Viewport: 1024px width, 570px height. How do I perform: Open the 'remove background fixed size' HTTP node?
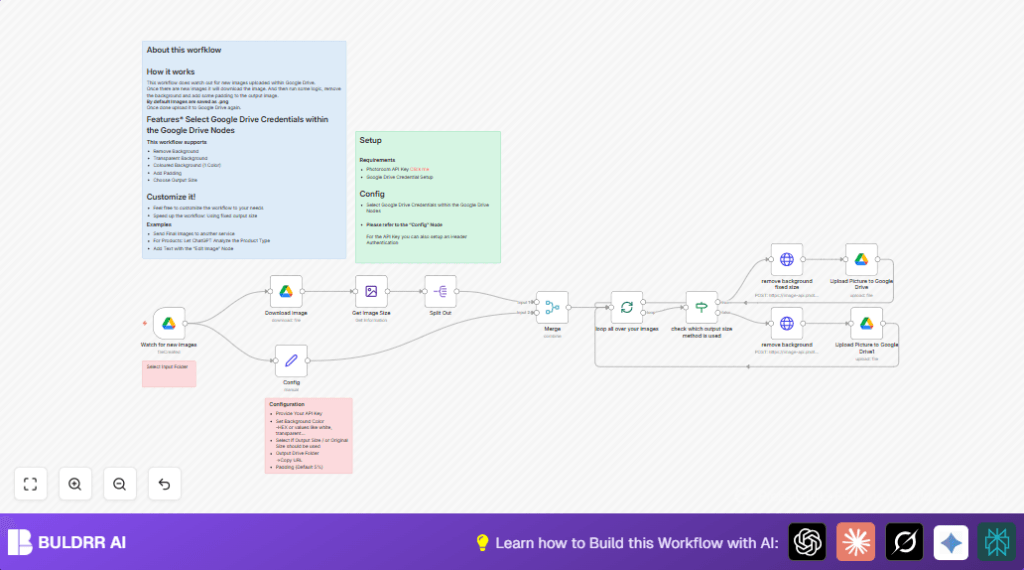(786, 260)
